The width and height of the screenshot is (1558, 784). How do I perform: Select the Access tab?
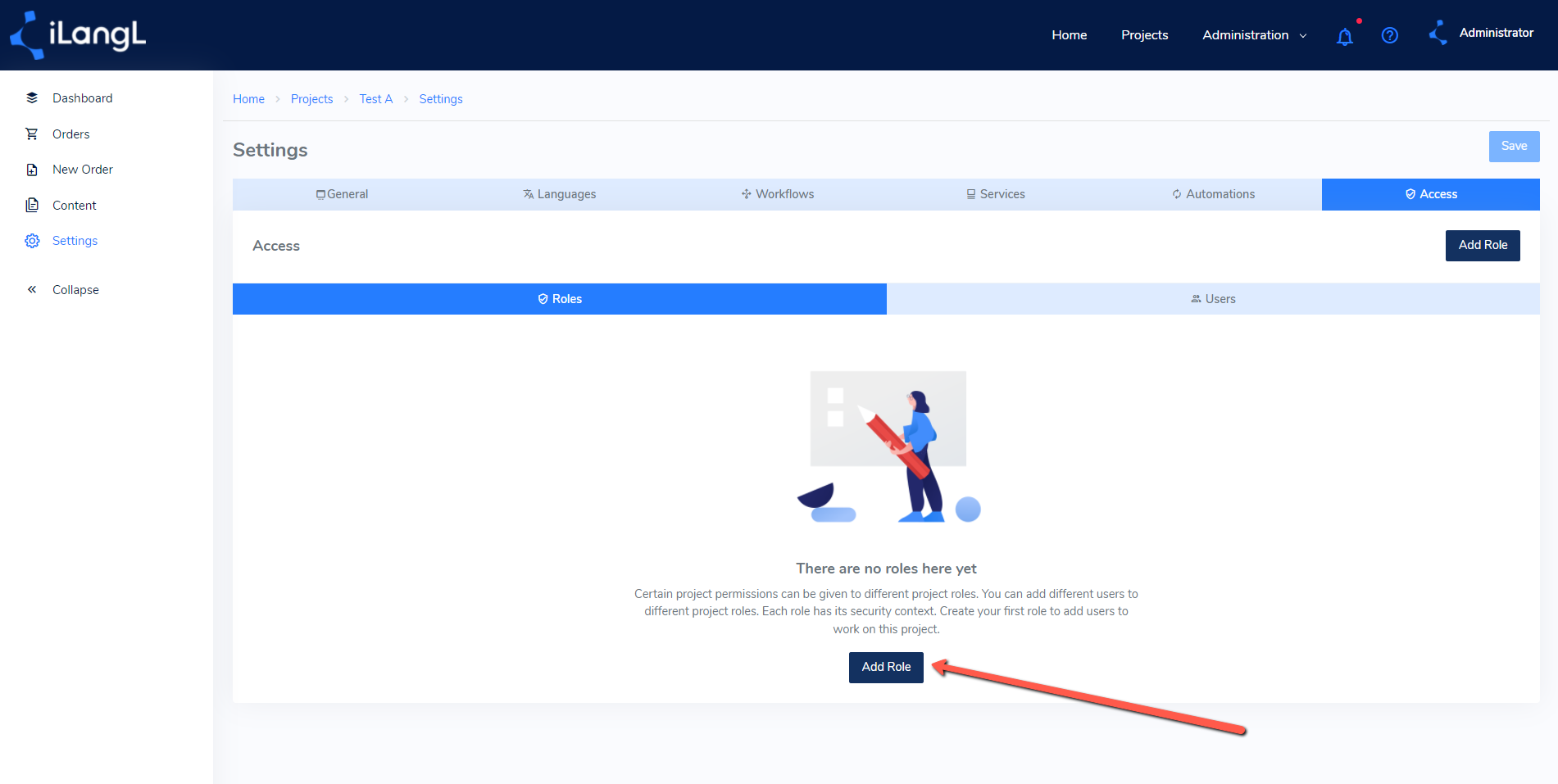1431,194
